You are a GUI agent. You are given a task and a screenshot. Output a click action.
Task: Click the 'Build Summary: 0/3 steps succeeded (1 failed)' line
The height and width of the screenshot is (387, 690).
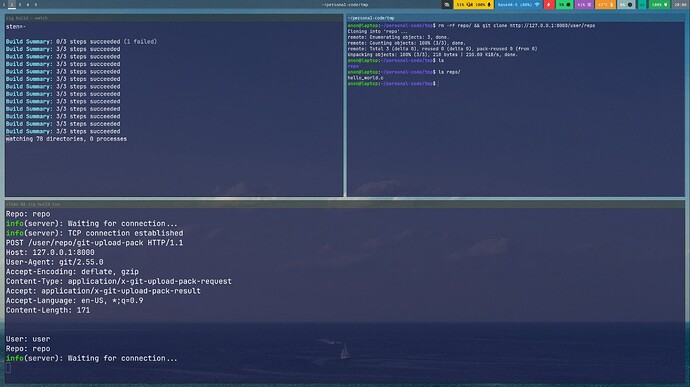coord(81,42)
